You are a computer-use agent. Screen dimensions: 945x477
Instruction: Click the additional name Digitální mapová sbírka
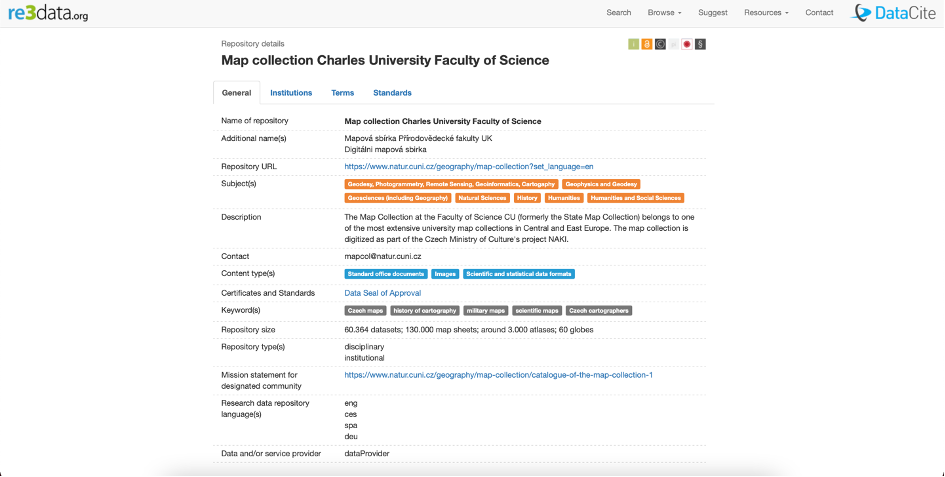[385, 150]
